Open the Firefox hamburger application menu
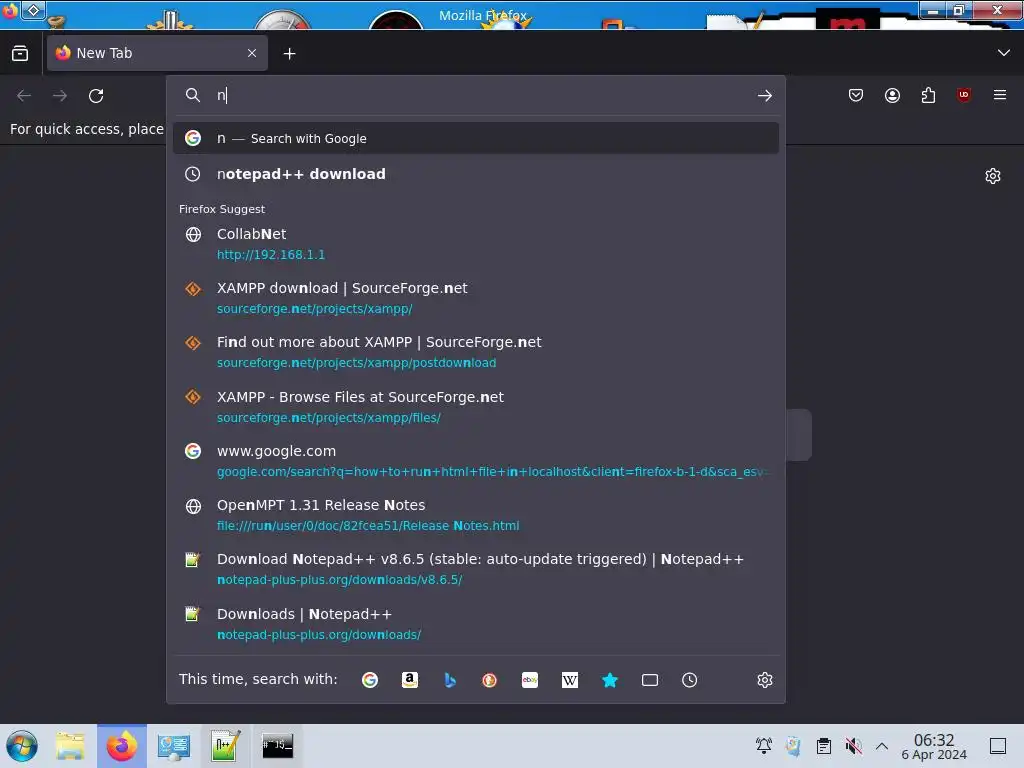This screenshot has height=768, width=1024. coord(1000,95)
